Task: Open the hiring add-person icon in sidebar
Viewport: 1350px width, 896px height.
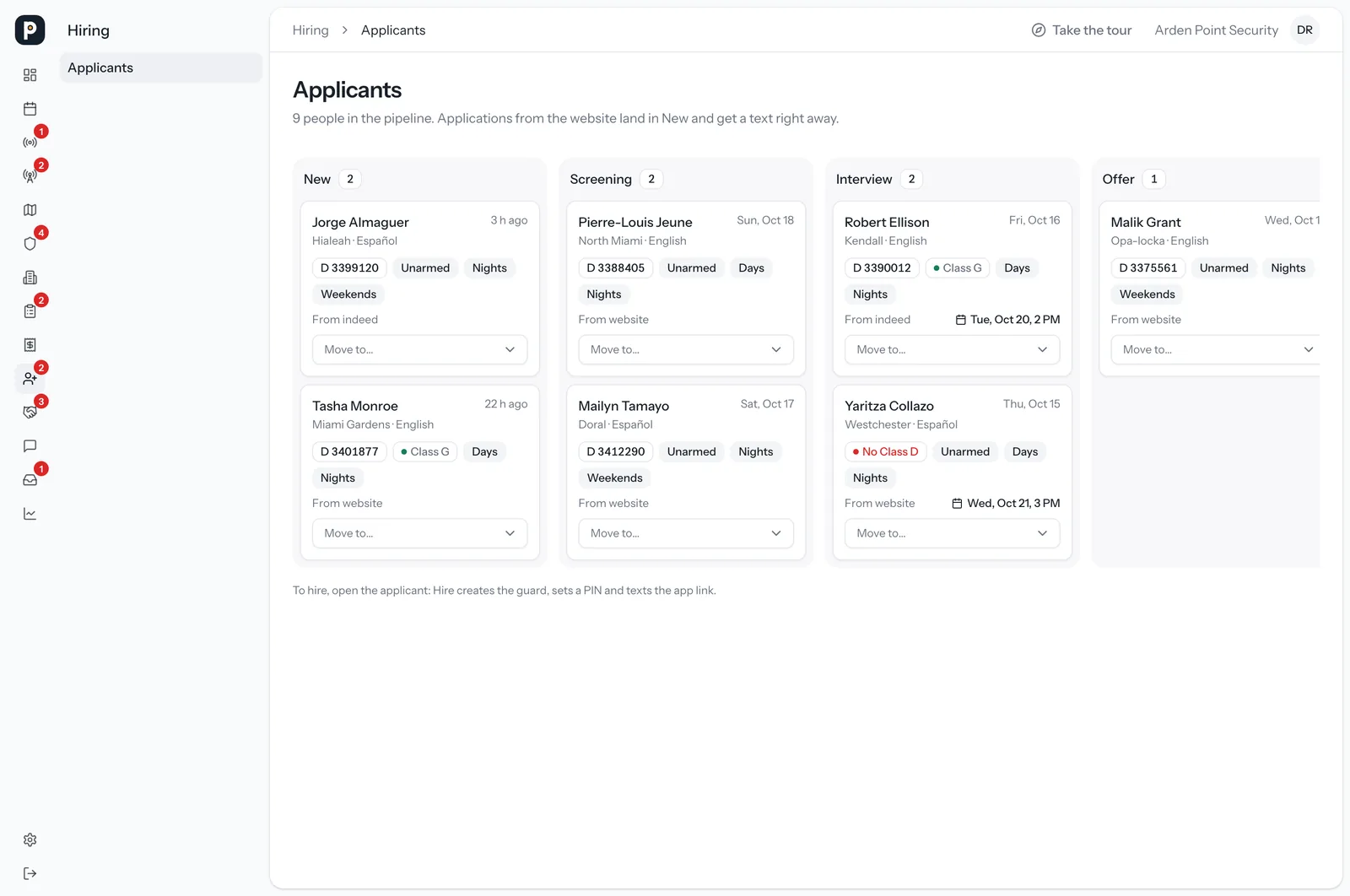Action: [x=30, y=379]
